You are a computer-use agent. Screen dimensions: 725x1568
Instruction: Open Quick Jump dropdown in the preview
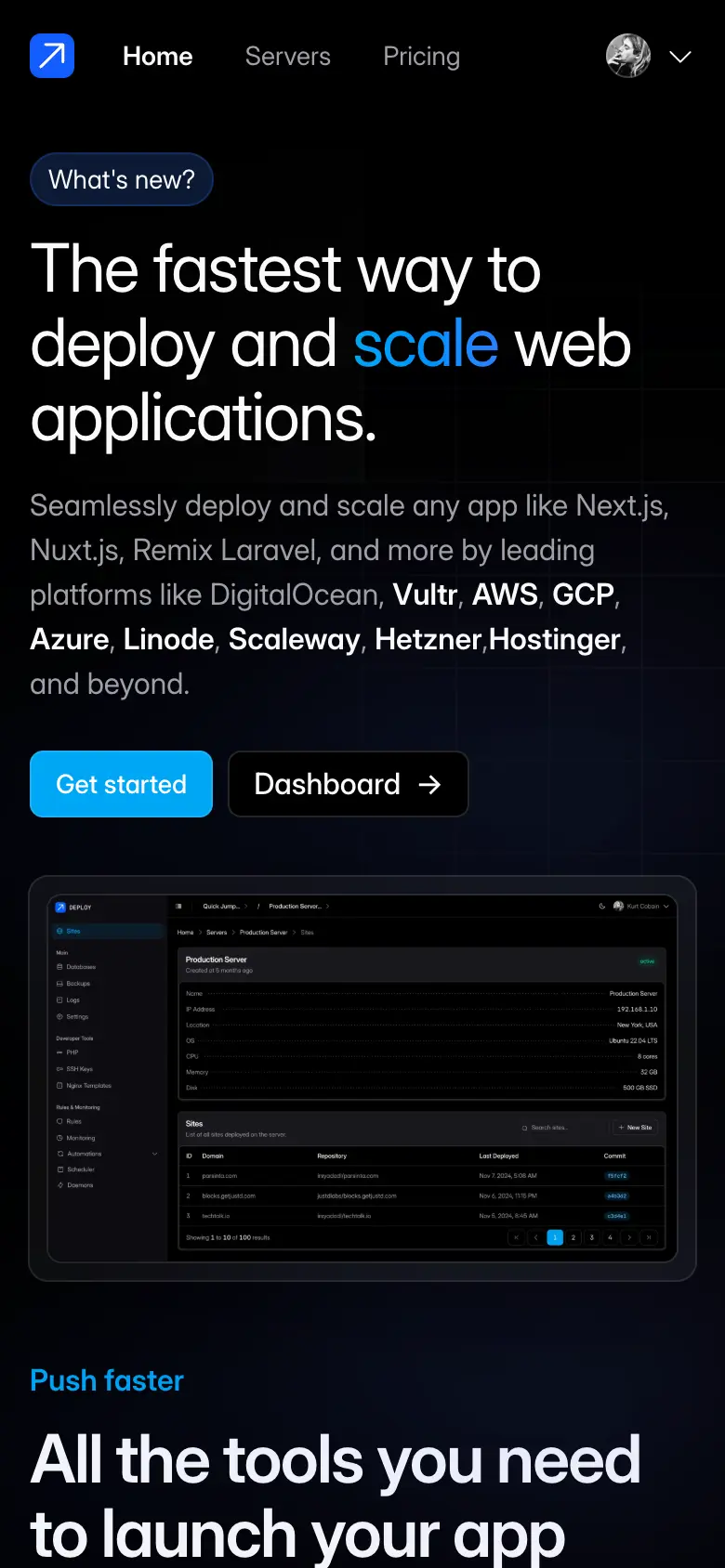tap(225, 907)
